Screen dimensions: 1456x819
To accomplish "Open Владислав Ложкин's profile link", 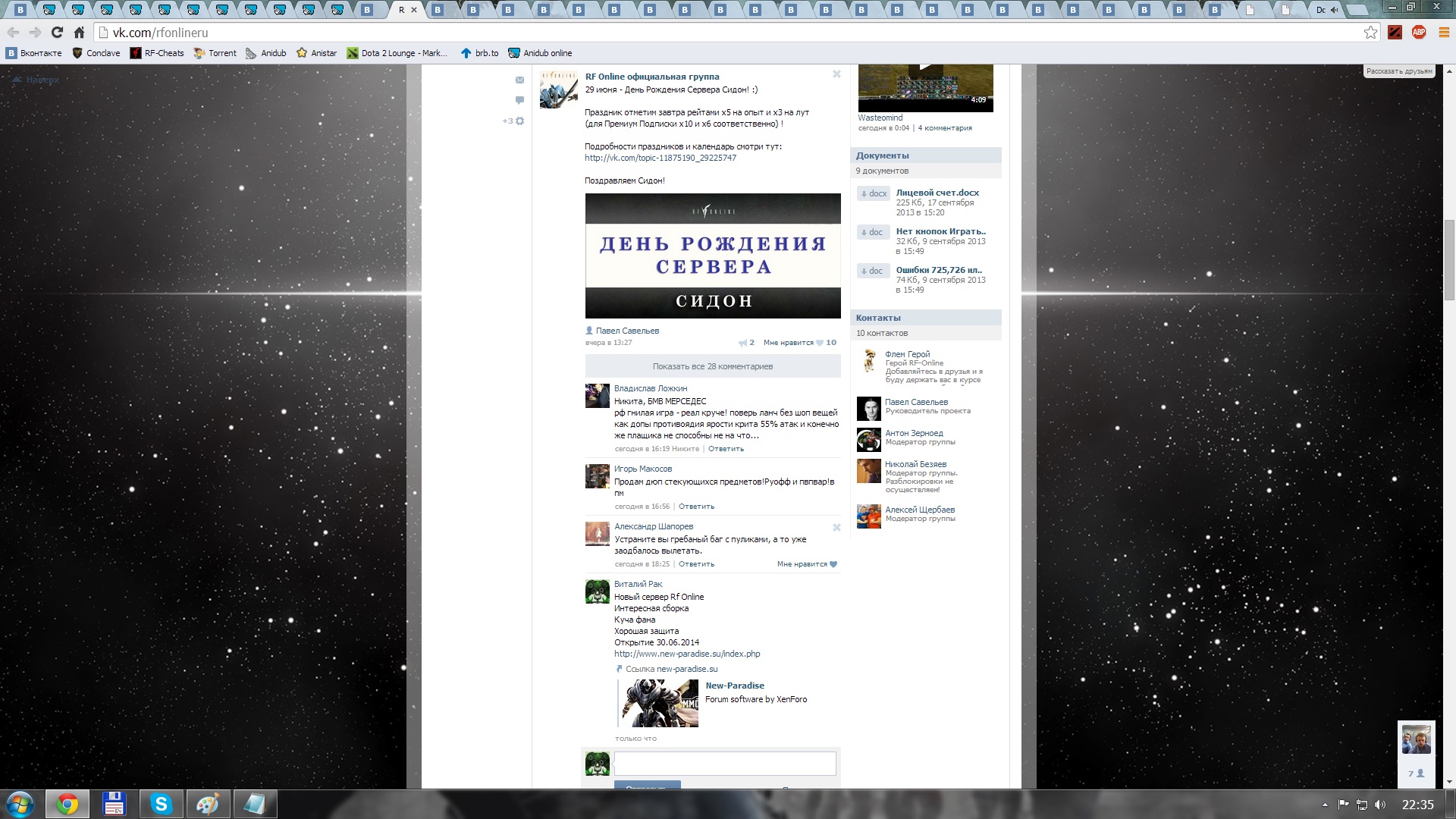I will pyautogui.click(x=651, y=388).
